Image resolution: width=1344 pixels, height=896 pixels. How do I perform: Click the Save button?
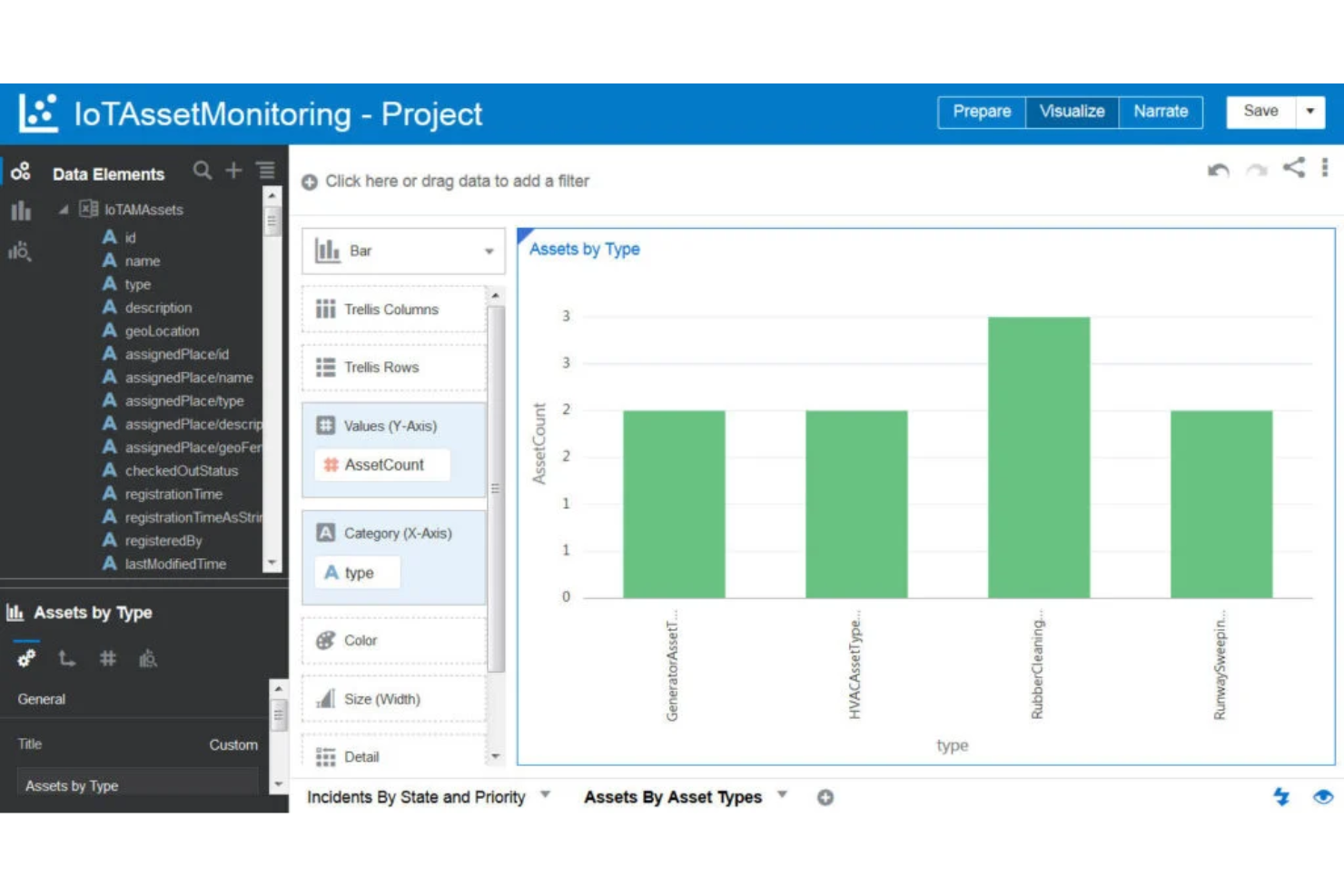pos(1260,112)
